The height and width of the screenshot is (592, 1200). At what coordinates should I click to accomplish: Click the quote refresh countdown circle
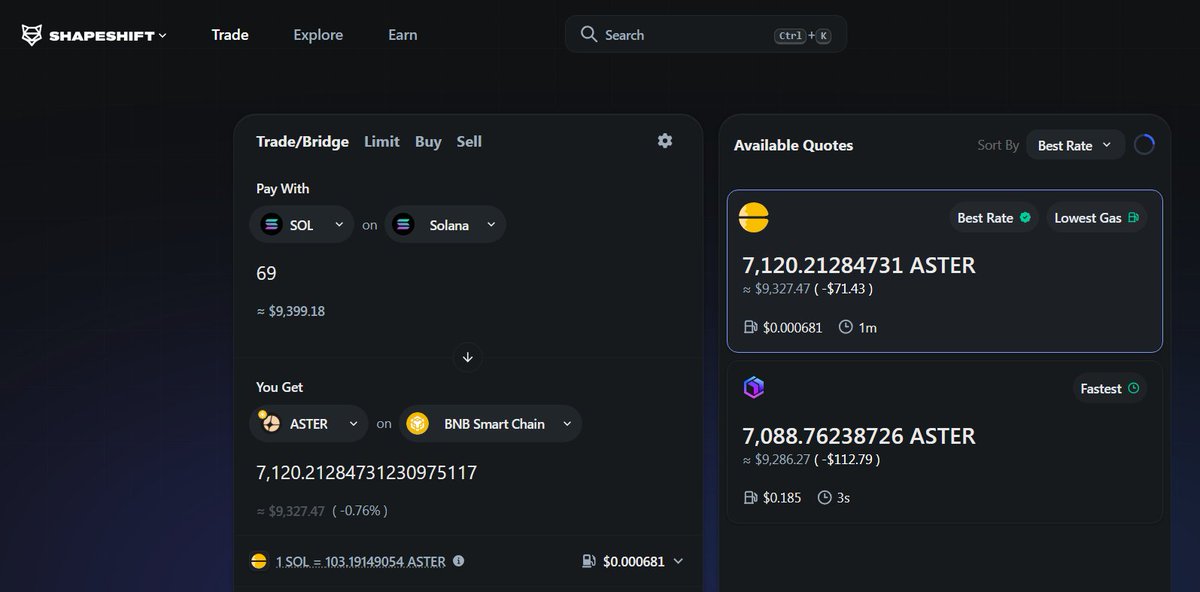click(1144, 145)
